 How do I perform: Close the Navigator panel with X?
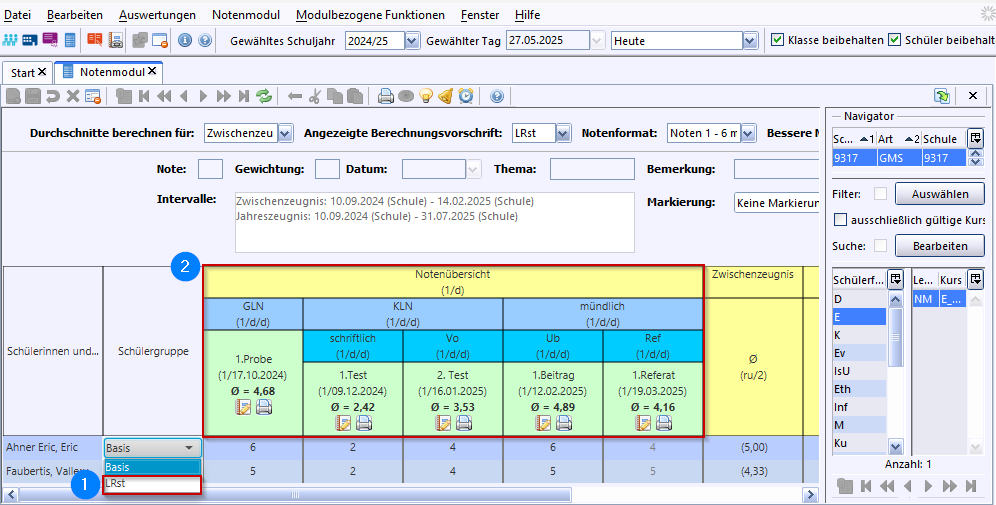click(x=972, y=96)
